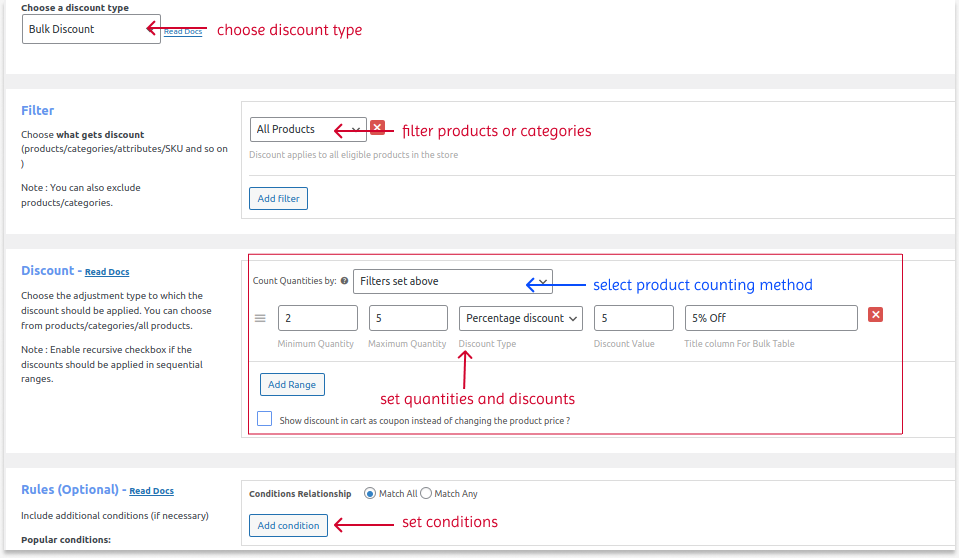Select the Match All radio button
The image size is (959, 558).
coord(369,493)
